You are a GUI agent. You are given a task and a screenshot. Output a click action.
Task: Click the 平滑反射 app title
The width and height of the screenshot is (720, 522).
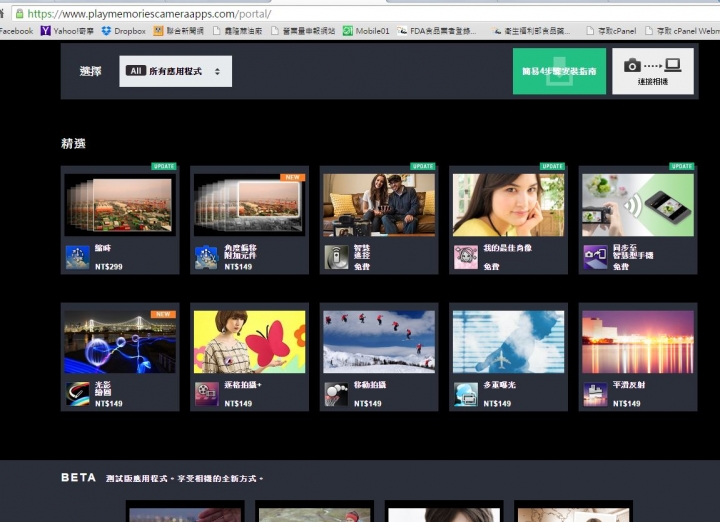pos(629,385)
